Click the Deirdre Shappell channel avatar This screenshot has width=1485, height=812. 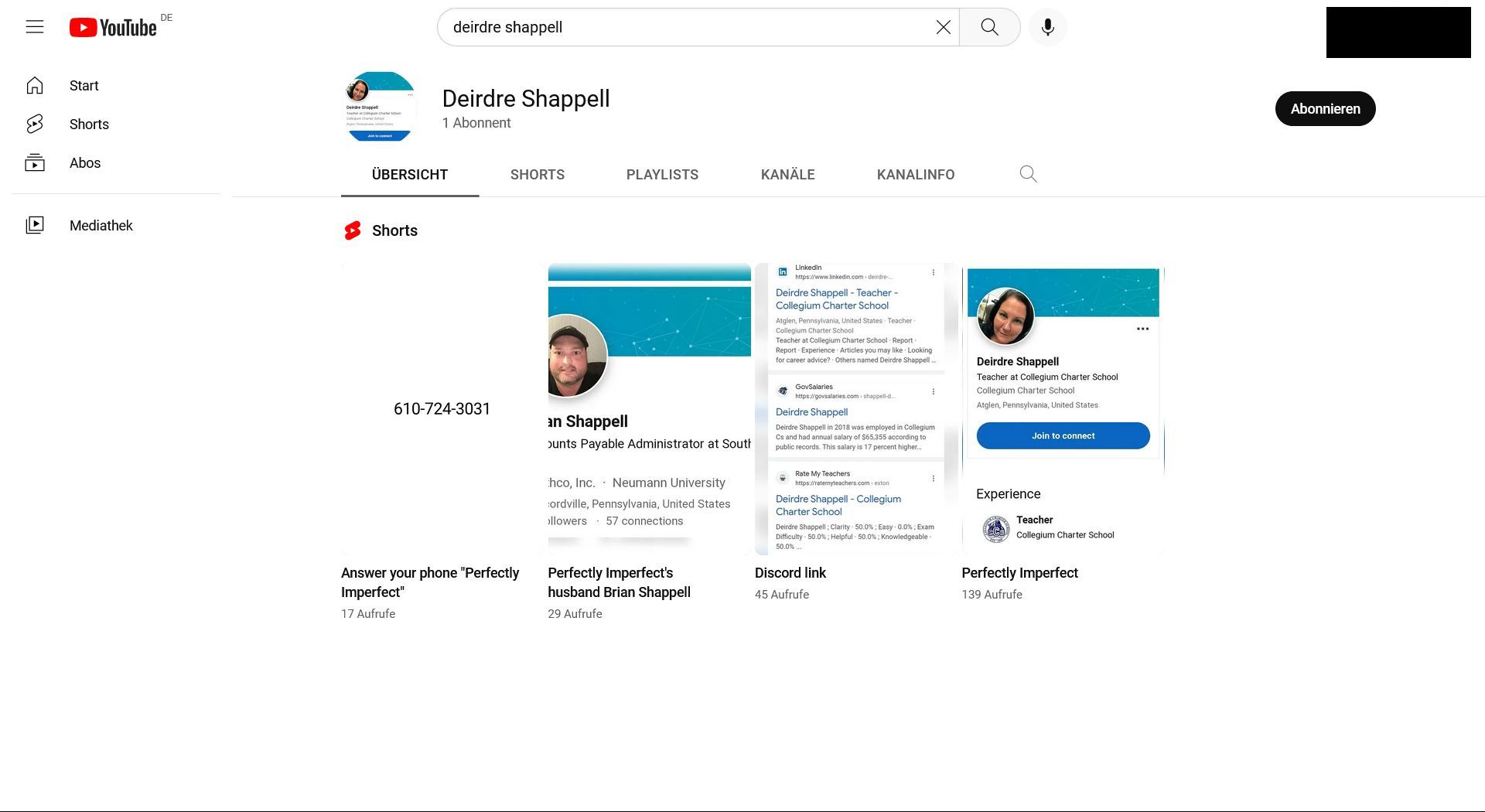tap(380, 107)
